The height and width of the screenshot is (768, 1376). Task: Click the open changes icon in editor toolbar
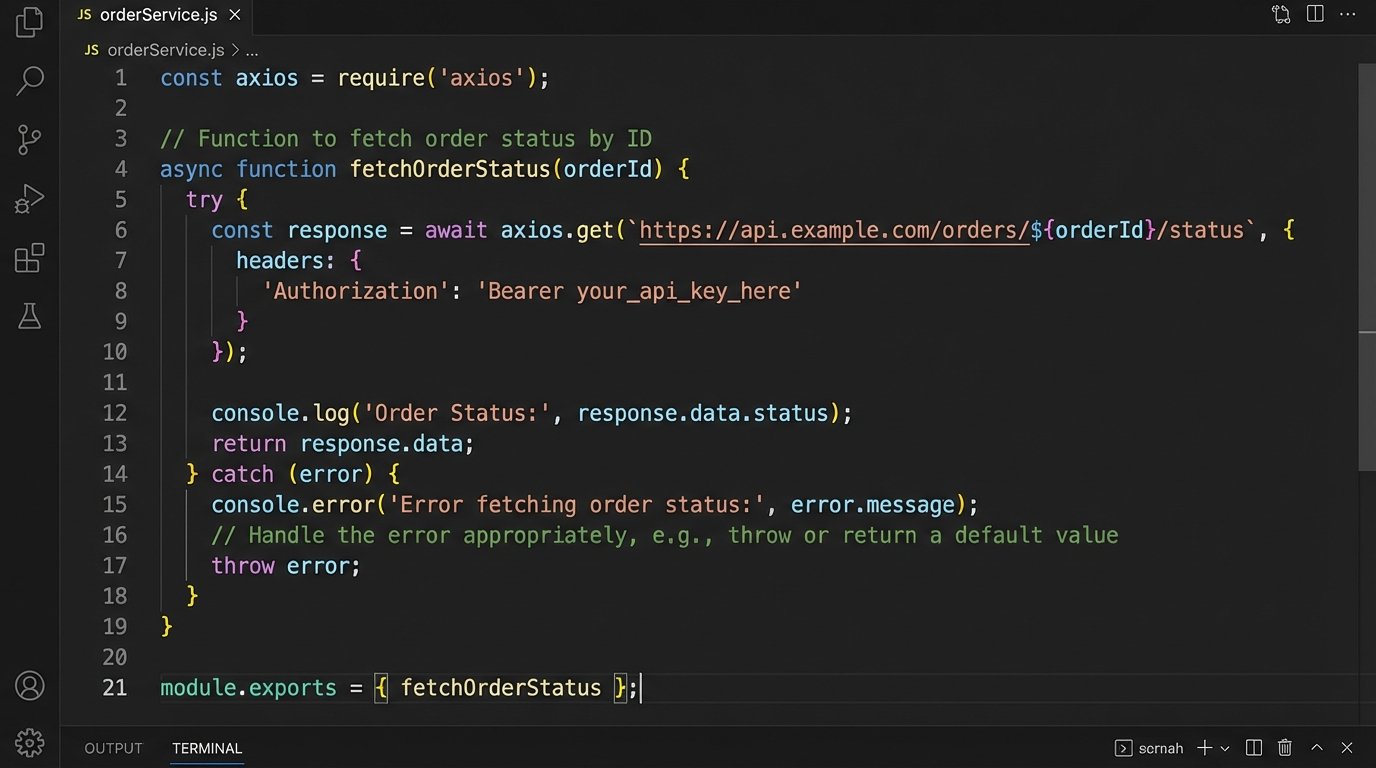pos(1281,14)
